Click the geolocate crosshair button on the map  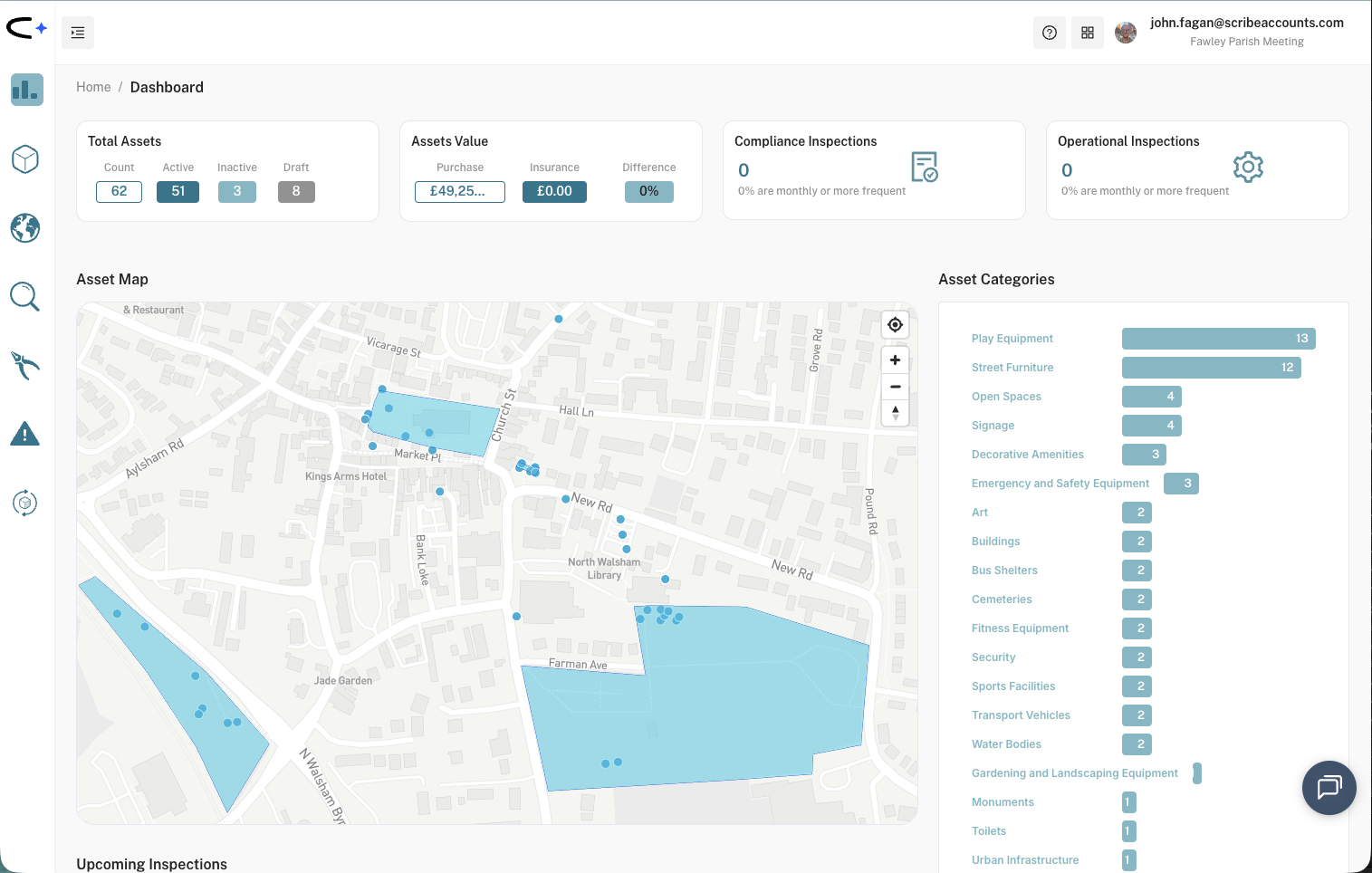click(895, 324)
